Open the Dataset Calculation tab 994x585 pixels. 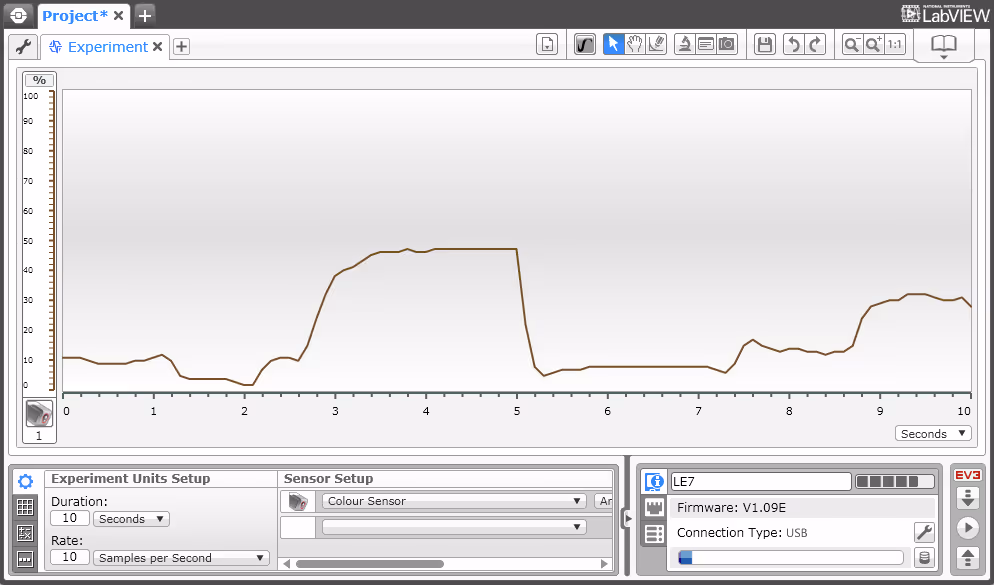(25, 533)
